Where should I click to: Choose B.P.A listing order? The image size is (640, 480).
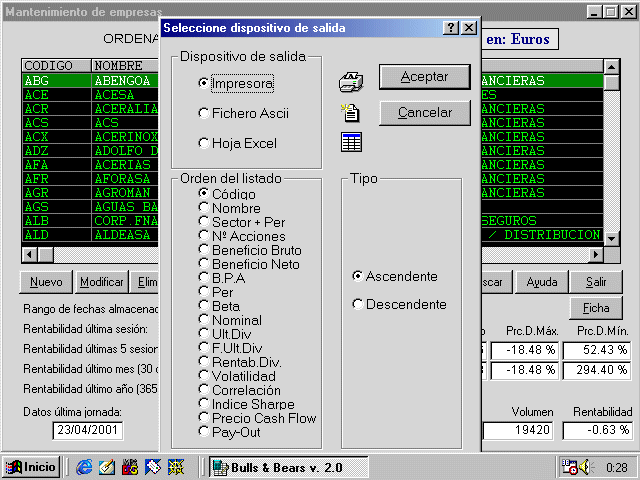click(222, 278)
